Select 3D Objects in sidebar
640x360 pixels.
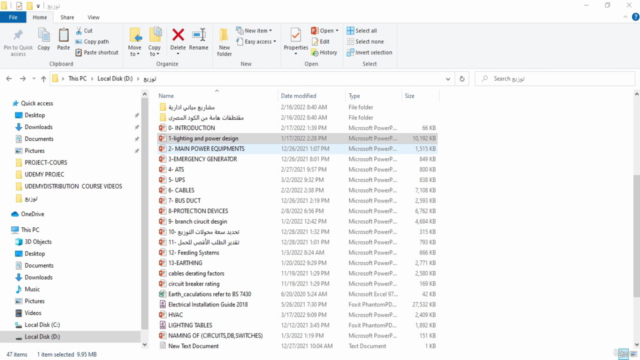click(38, 242)
